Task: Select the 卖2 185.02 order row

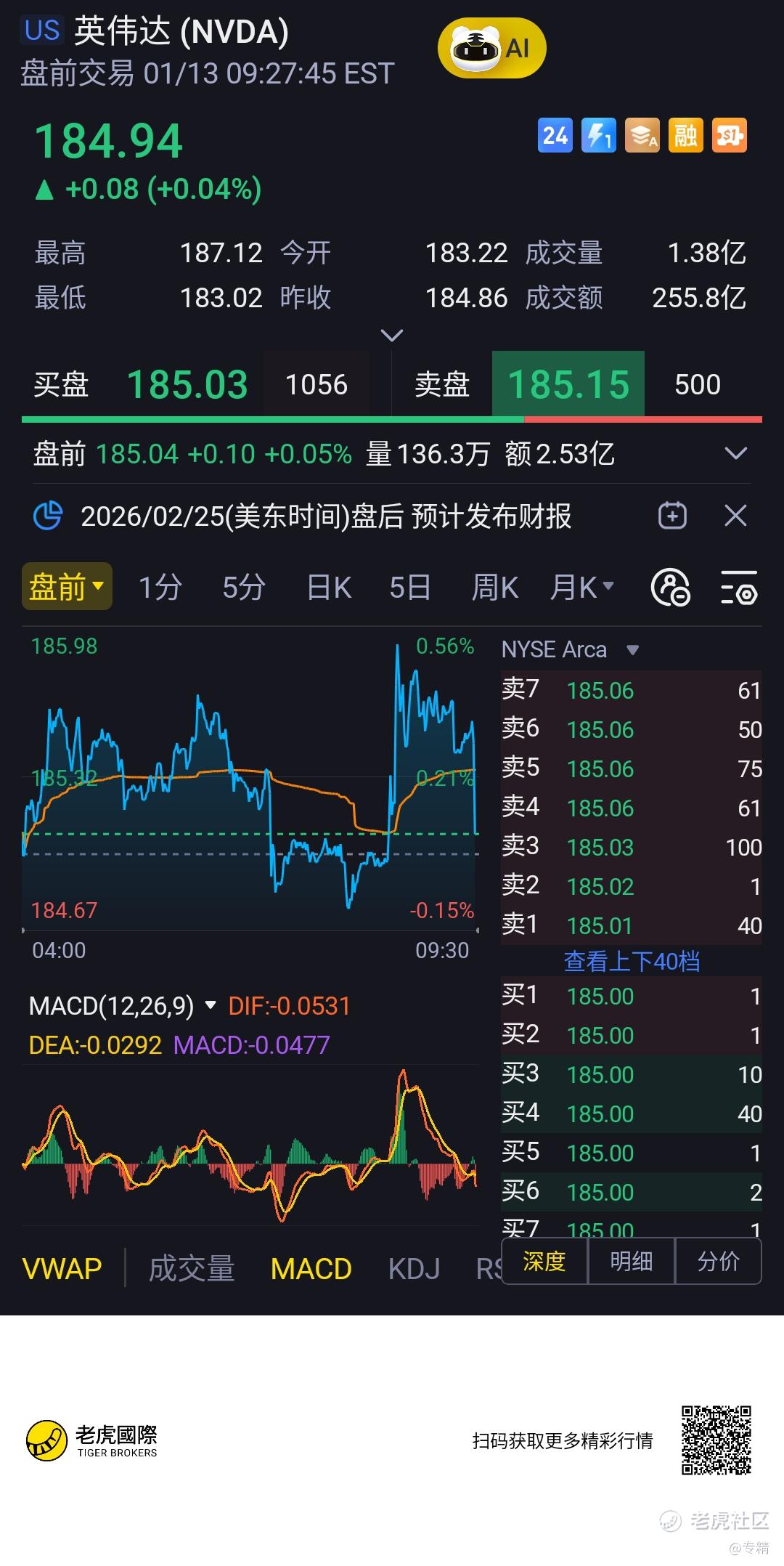Action: tap(632, 886)
